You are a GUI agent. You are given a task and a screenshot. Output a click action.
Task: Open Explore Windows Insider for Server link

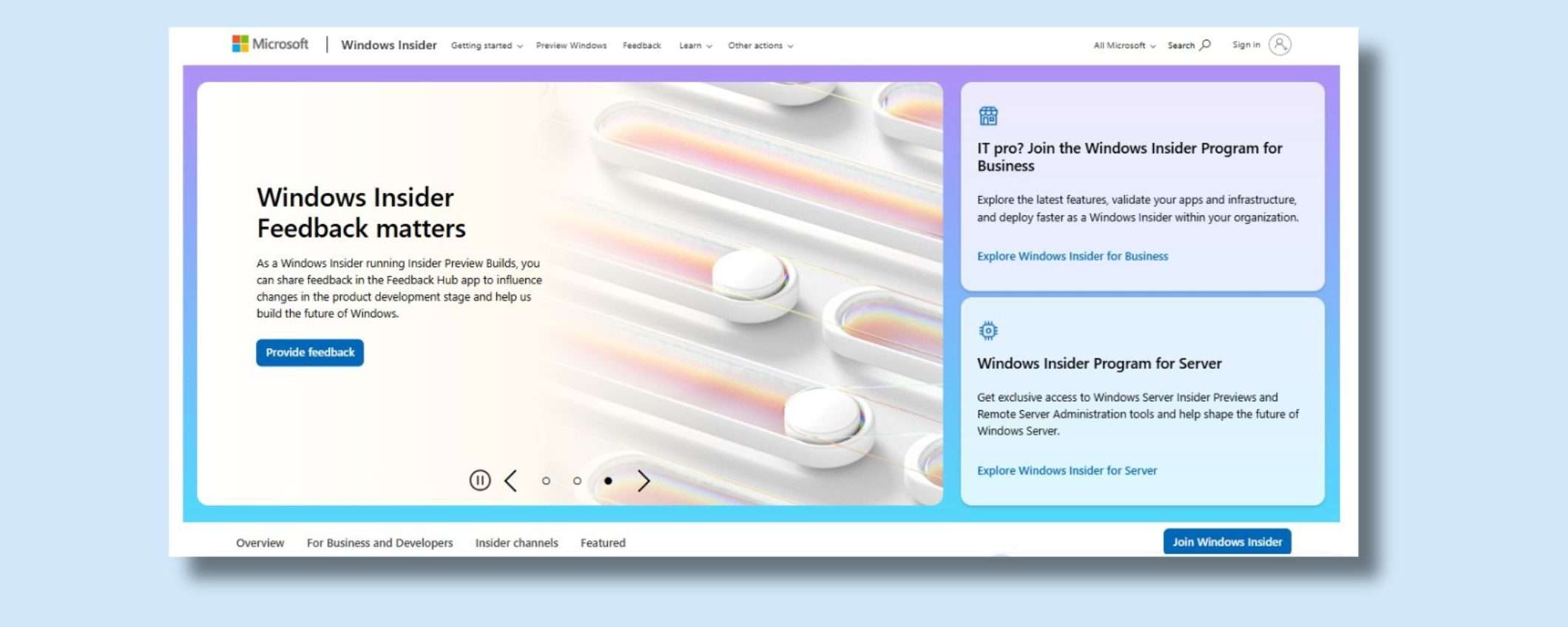[x=1067, y=471]
